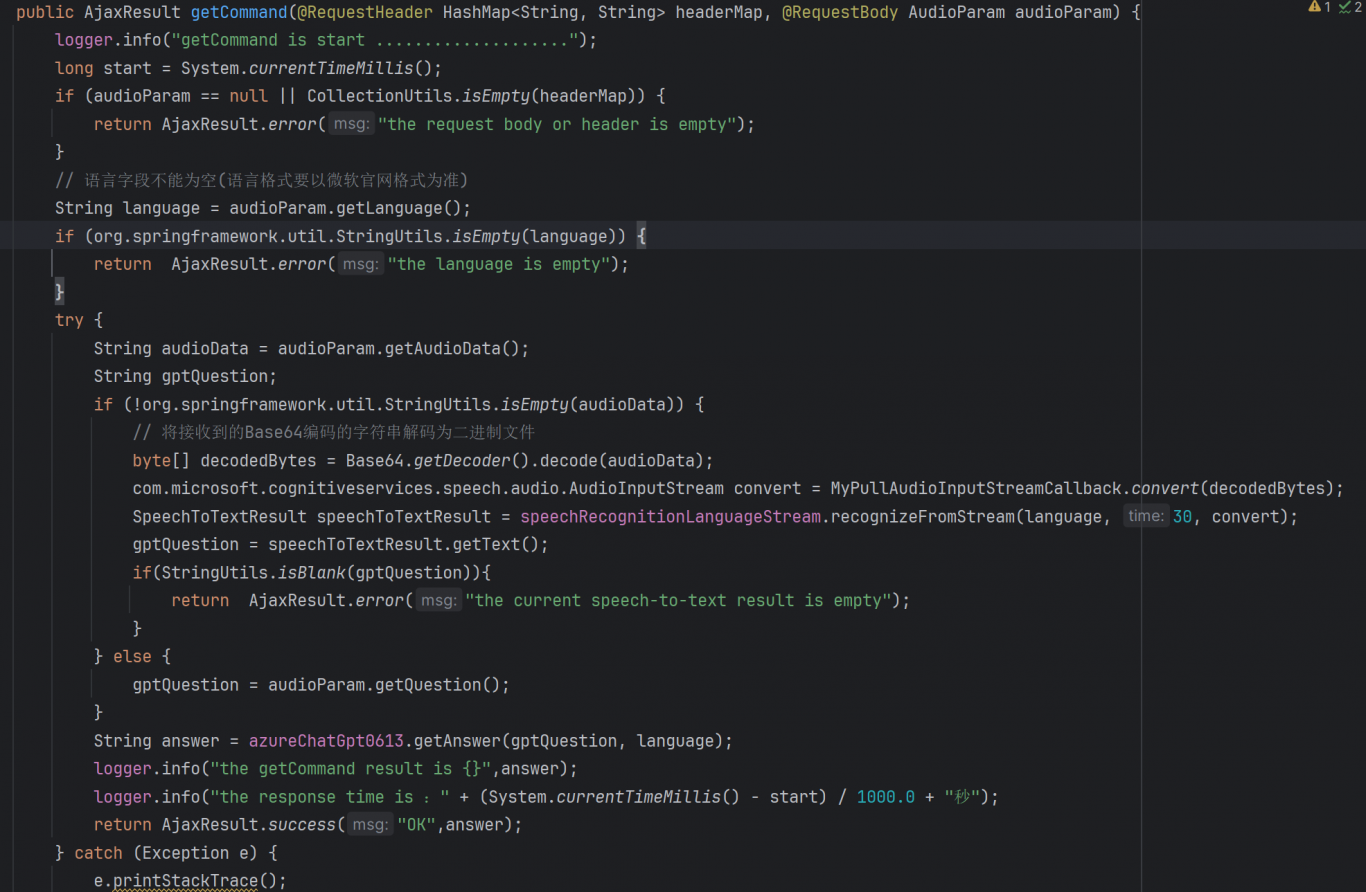
Task: Click the msg: hint before "the language is empty"
Action: coord(361,264)
